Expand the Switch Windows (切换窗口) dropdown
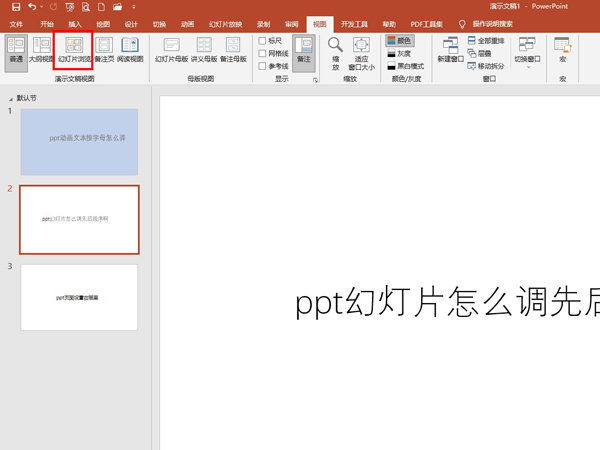The width and height of the screenshot is (600, 450). coord(527,52)
